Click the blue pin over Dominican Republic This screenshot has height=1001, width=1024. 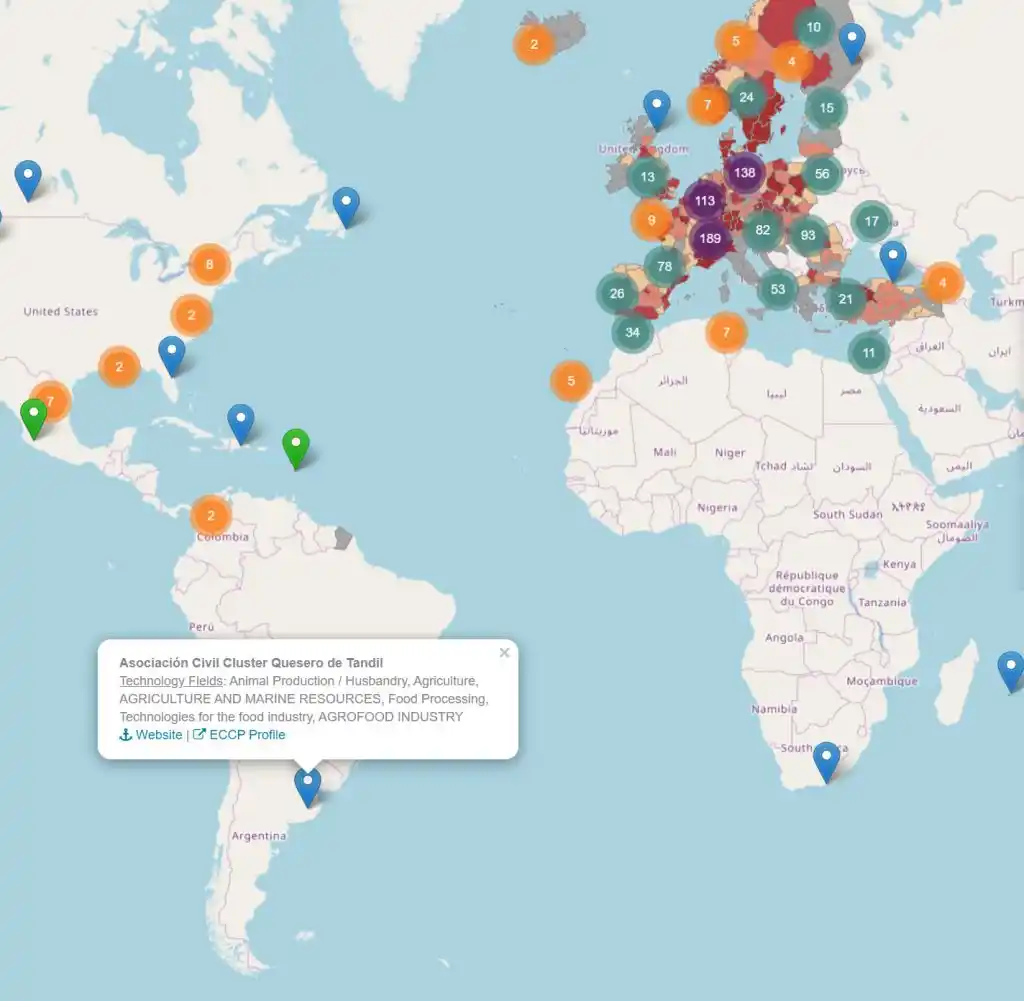point(241,423)
